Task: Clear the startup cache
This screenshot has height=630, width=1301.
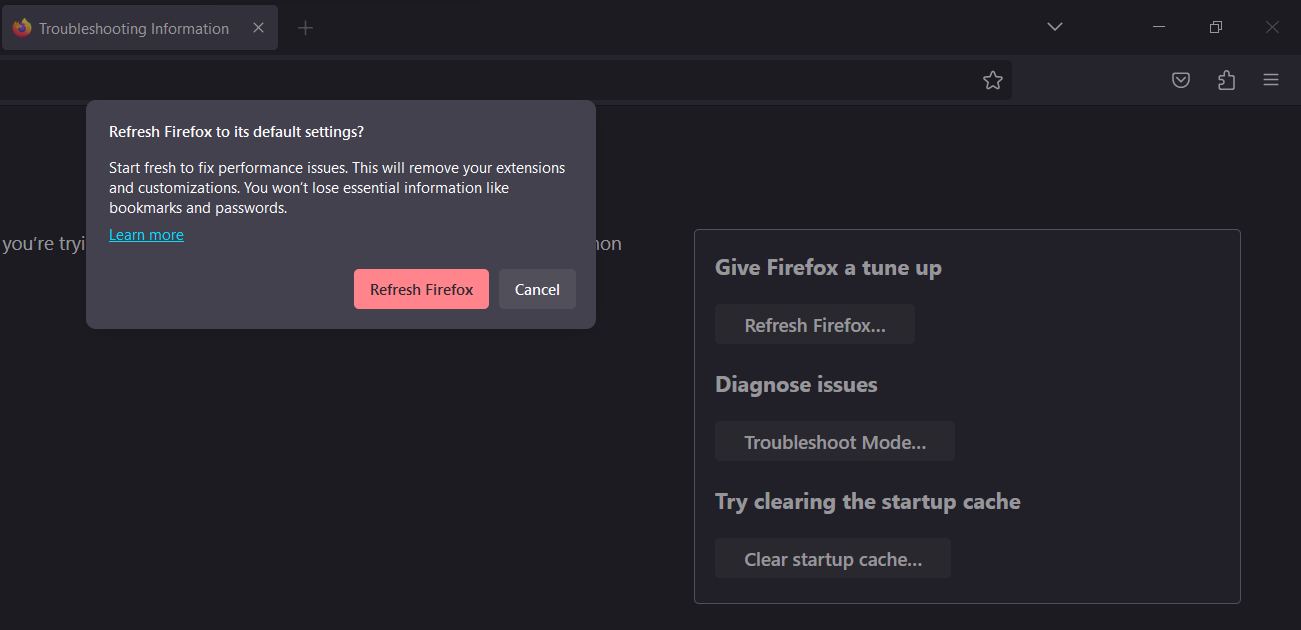Action: [x=832, y=558]
